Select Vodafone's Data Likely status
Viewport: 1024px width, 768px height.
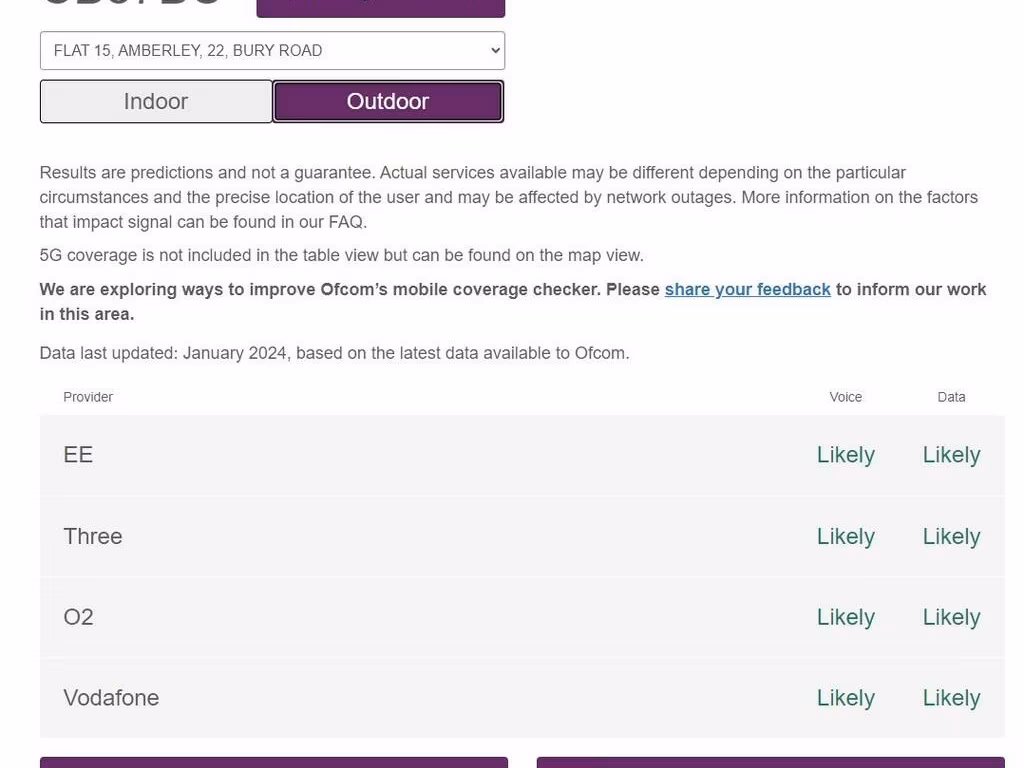point(951,698)
